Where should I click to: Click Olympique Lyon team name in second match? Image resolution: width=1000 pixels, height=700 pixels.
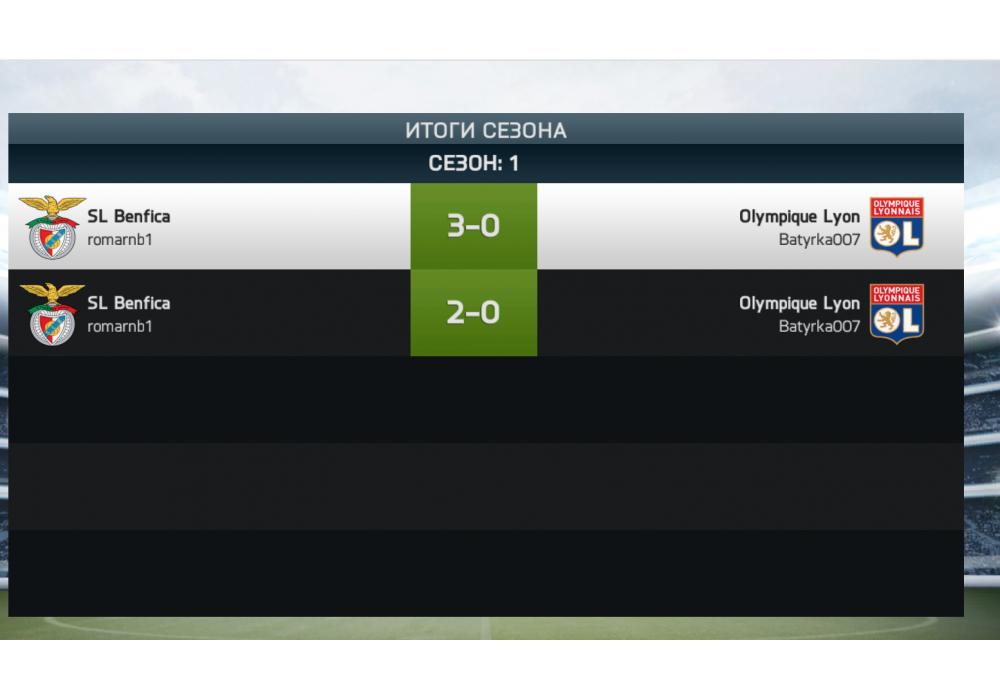[799, 303]
